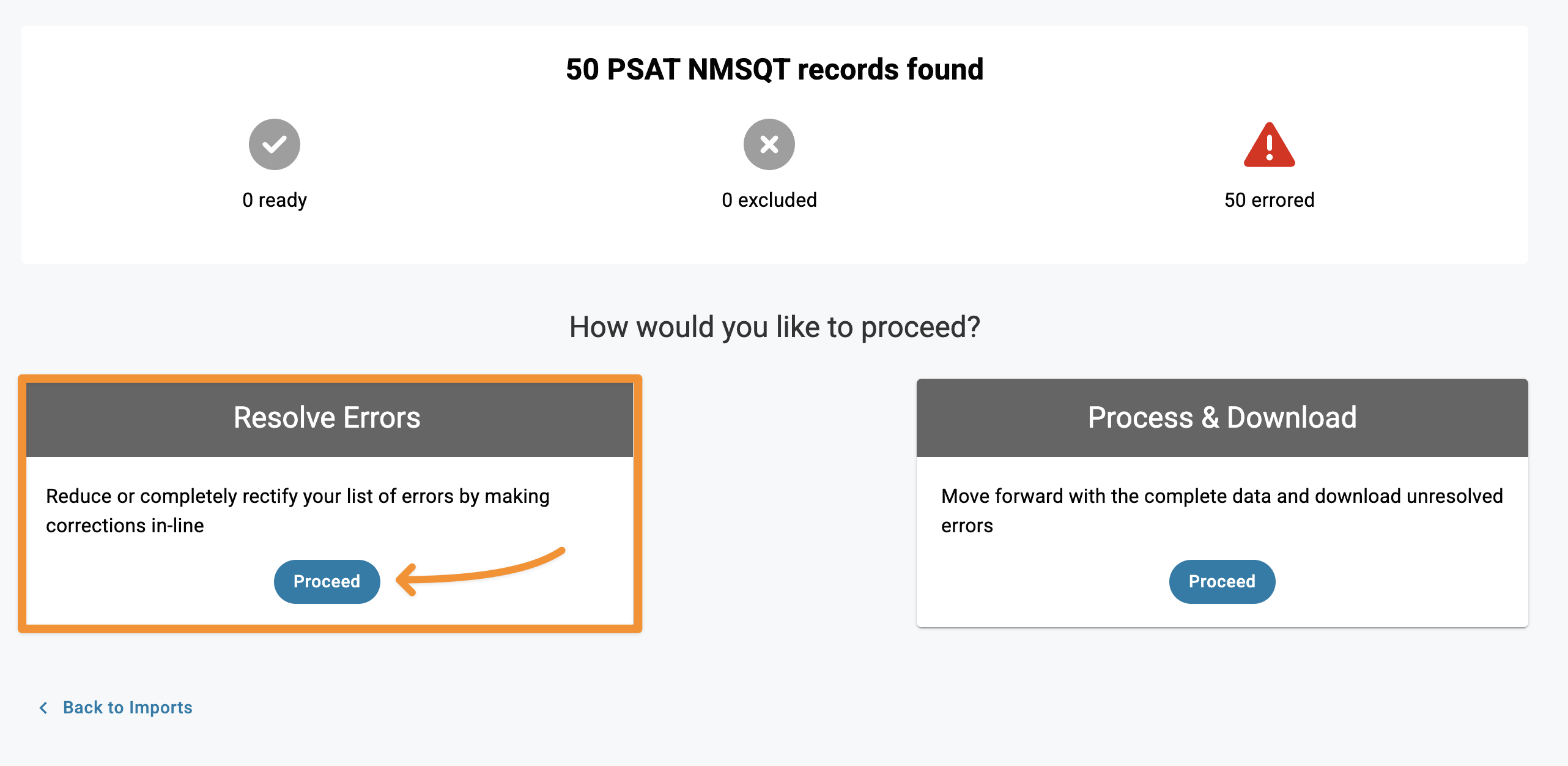Go back via Back to Imports link
The width and height of the screenshot is (1568, 766).
tap(127, 708)
